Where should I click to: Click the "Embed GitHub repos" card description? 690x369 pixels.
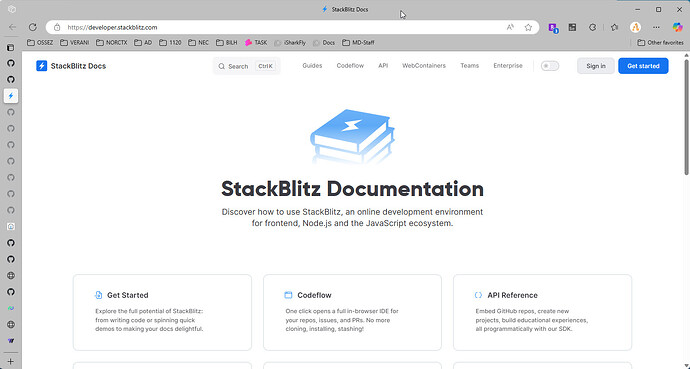pos(532,320)
